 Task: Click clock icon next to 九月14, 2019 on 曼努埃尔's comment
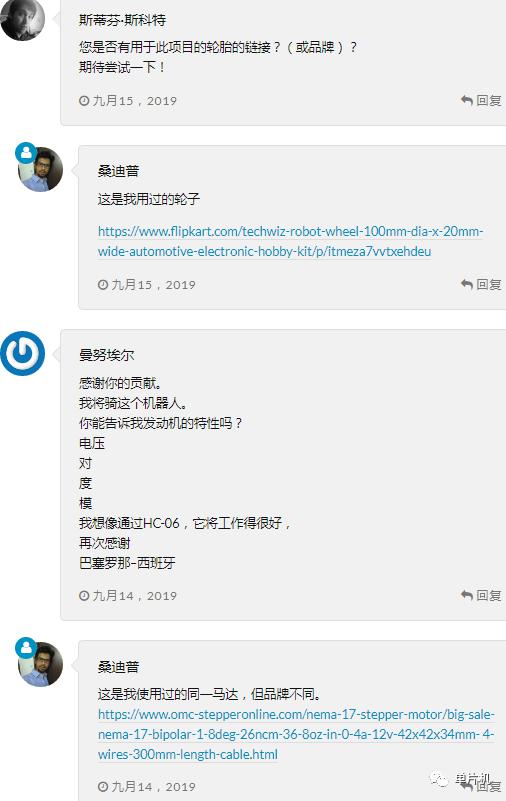[x=84, y=596]
